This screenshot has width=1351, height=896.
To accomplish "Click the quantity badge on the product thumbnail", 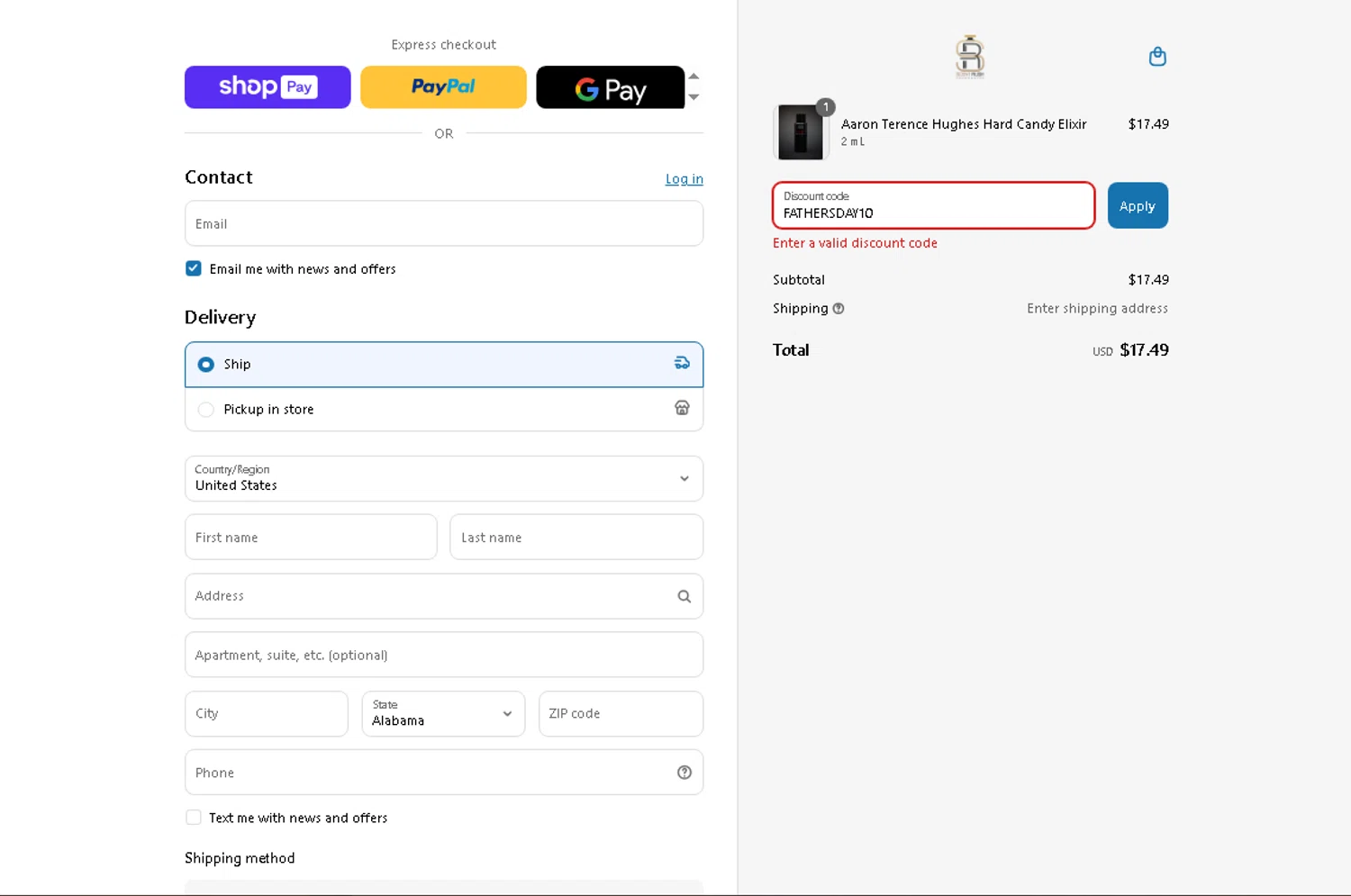I will (x=825, y=107).
